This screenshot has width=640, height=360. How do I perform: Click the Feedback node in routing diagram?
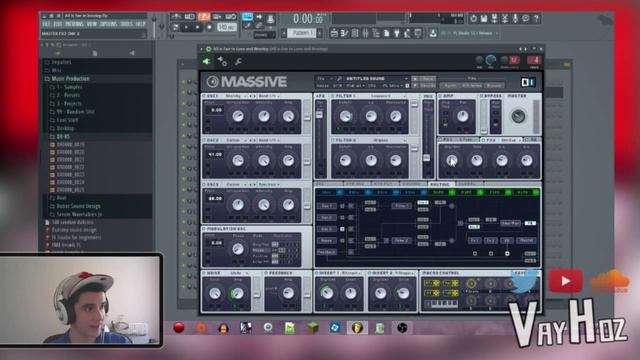click(327, 252)
